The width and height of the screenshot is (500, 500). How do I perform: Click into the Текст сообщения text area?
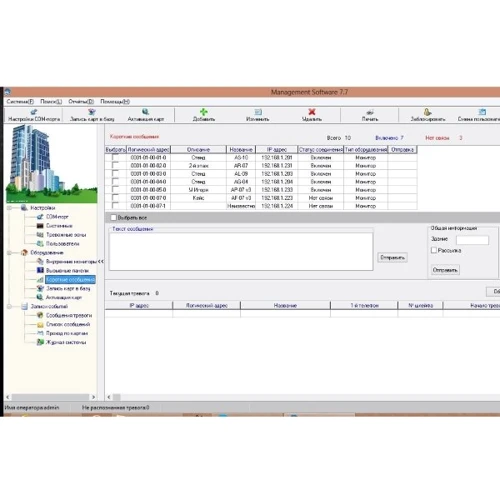(241, 252)
